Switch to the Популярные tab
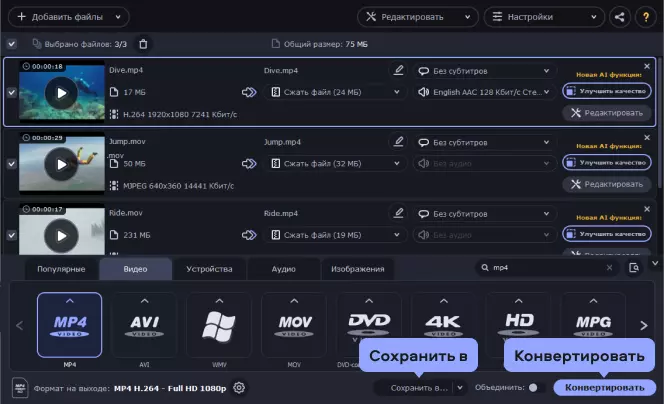The image size is (664, 404). [x=61, y=269]
